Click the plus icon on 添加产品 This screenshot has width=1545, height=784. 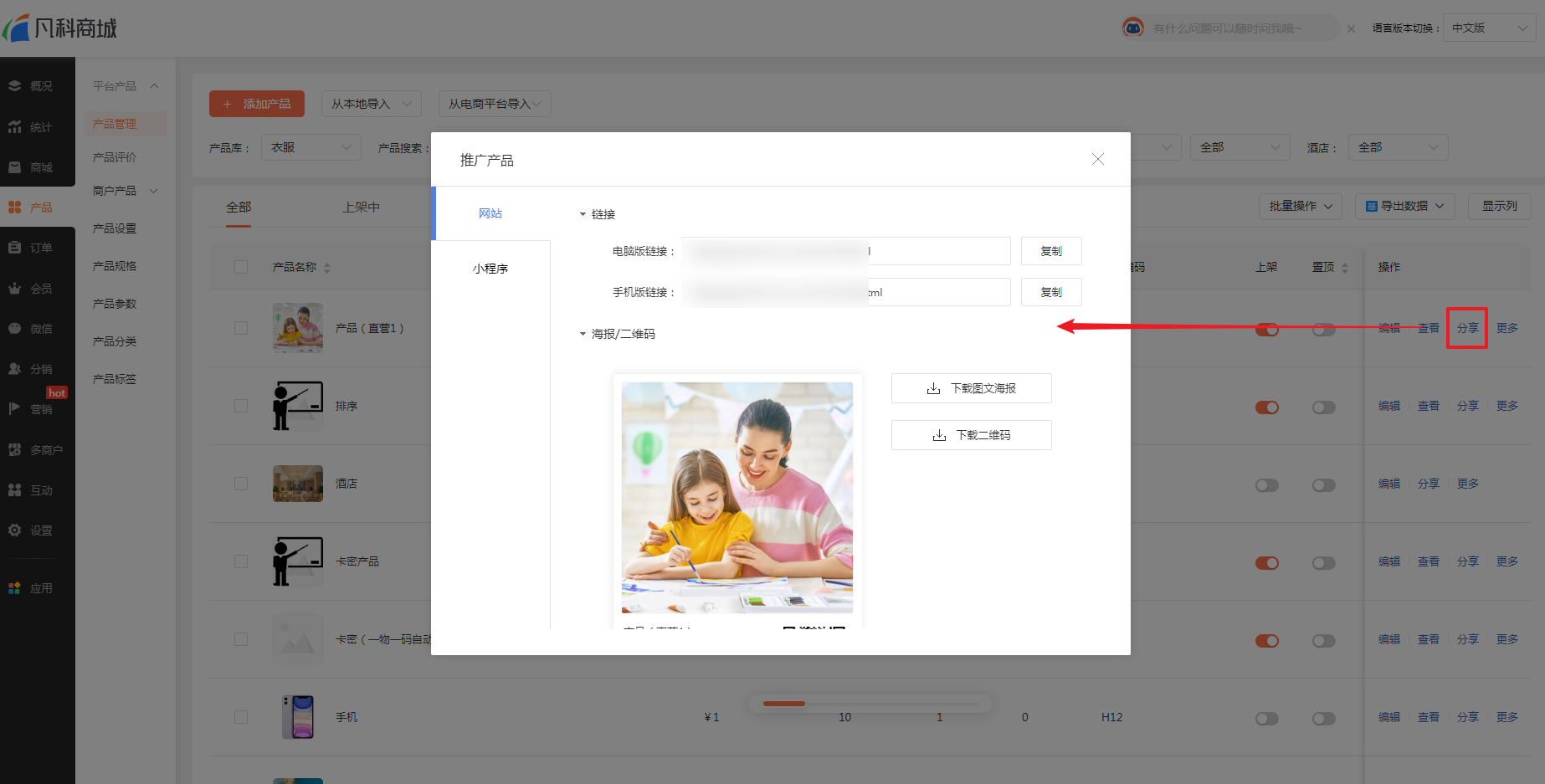(x=227, y=104)
